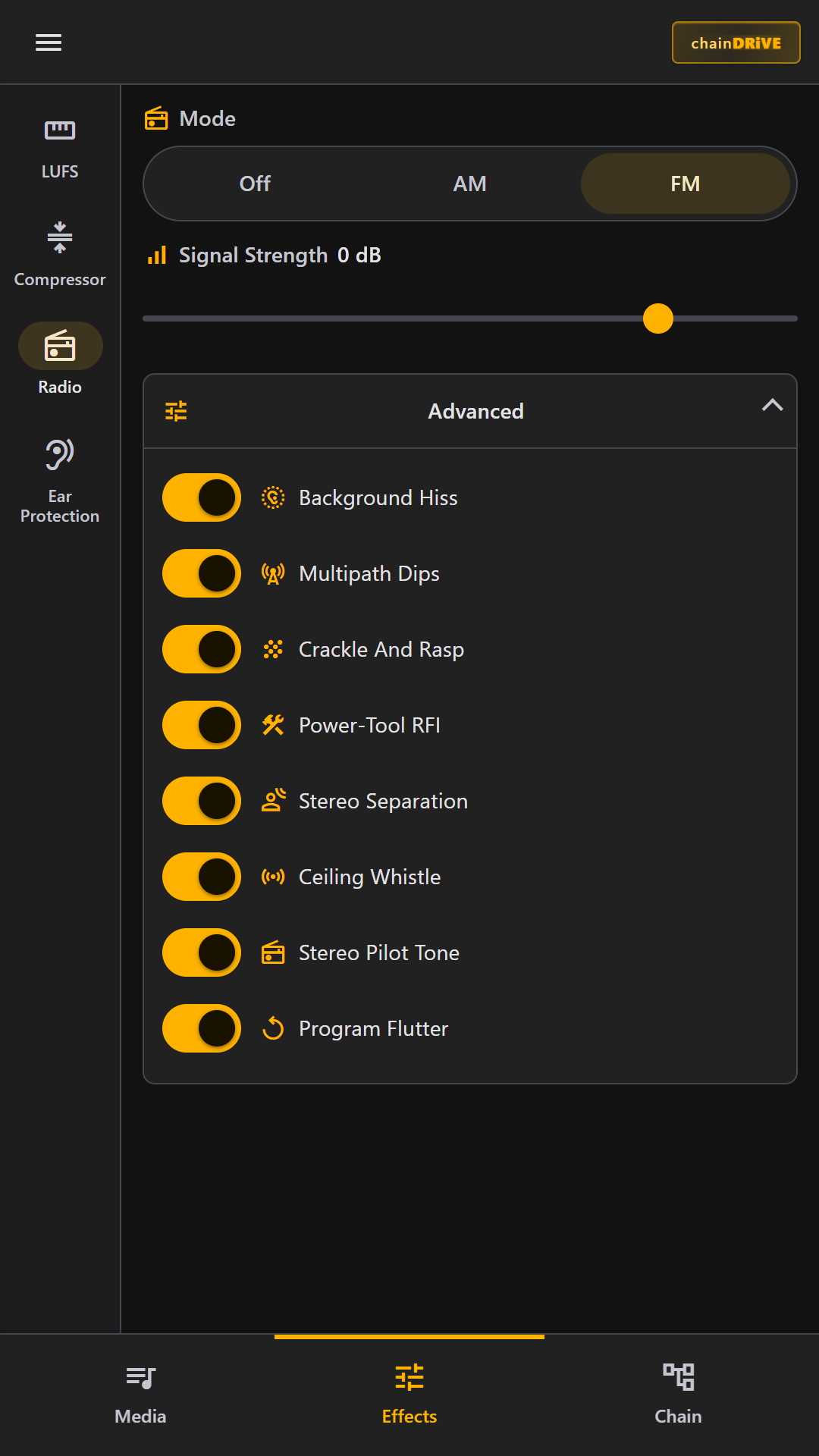This screenshot has width=819, height=1456.
Task: Set radio mode to AM
Action: [x=470, y=184]
